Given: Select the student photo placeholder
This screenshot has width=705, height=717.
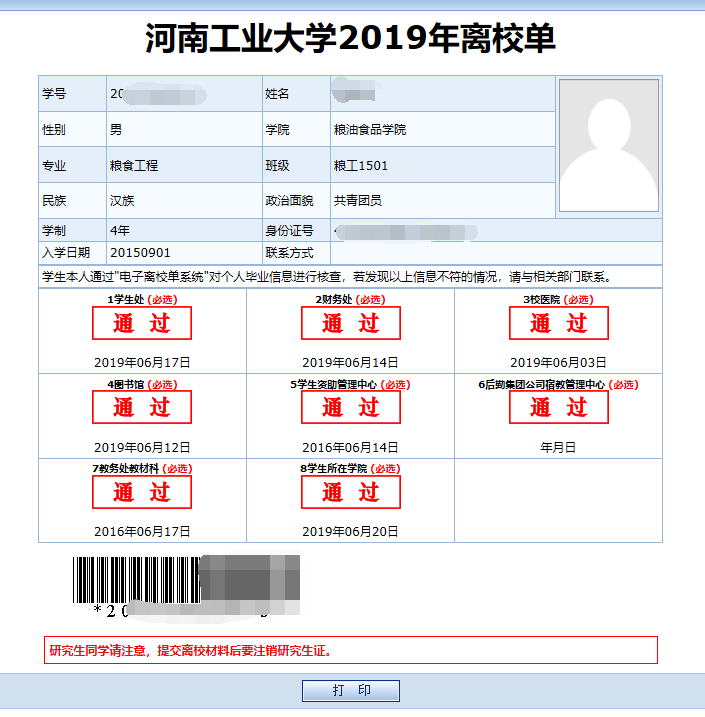Looking at the screenshot, I should [x=608, y=145].
